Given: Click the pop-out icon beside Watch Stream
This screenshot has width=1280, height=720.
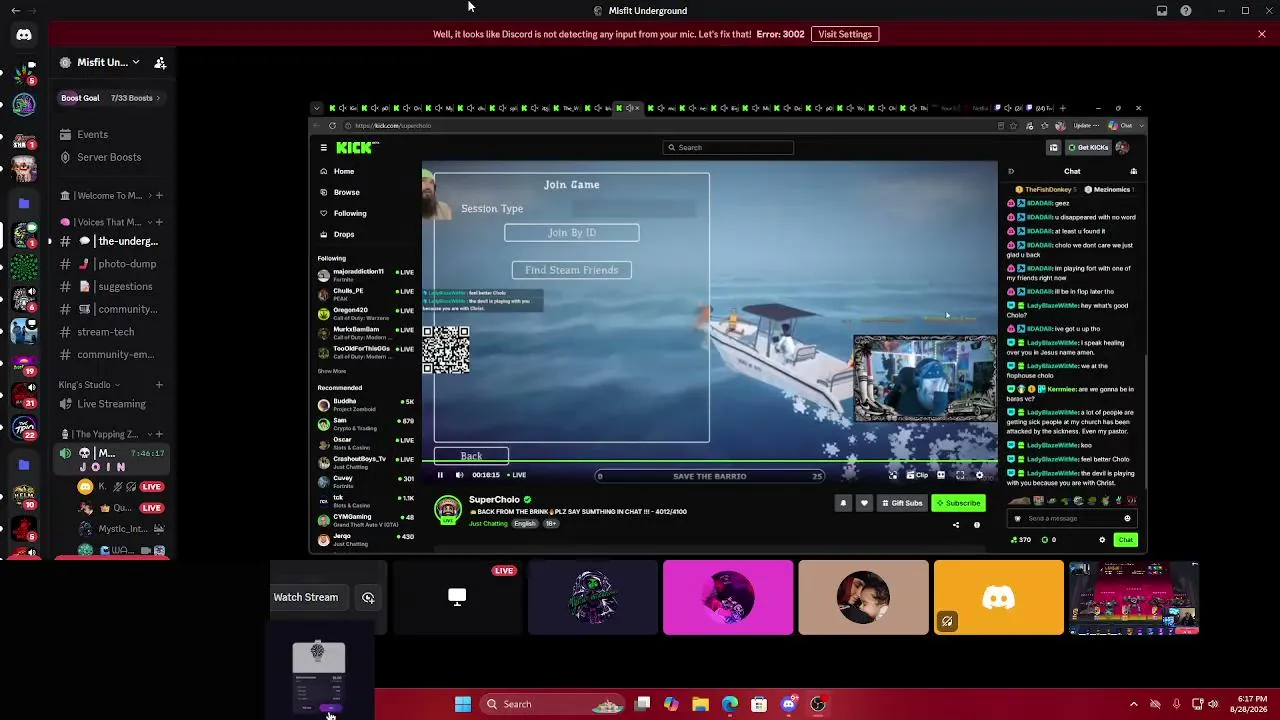Looking at the screenshot, I should point(368,597).
